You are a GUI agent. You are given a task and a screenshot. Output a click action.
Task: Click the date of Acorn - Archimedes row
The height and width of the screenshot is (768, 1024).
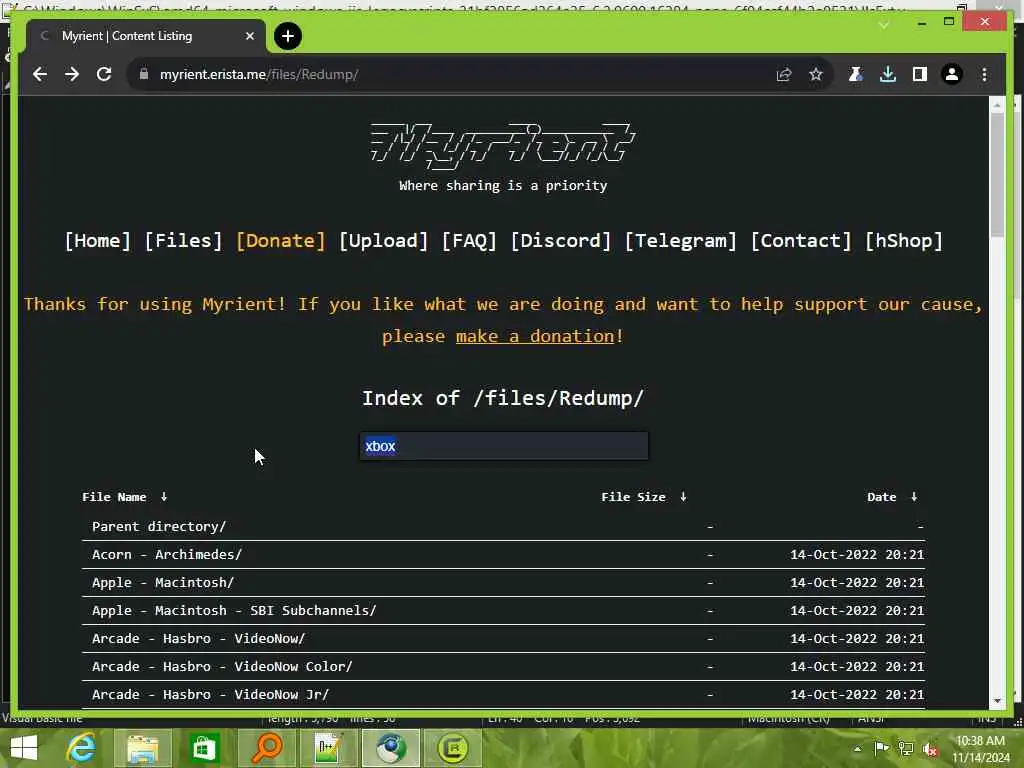click(857, 554)
